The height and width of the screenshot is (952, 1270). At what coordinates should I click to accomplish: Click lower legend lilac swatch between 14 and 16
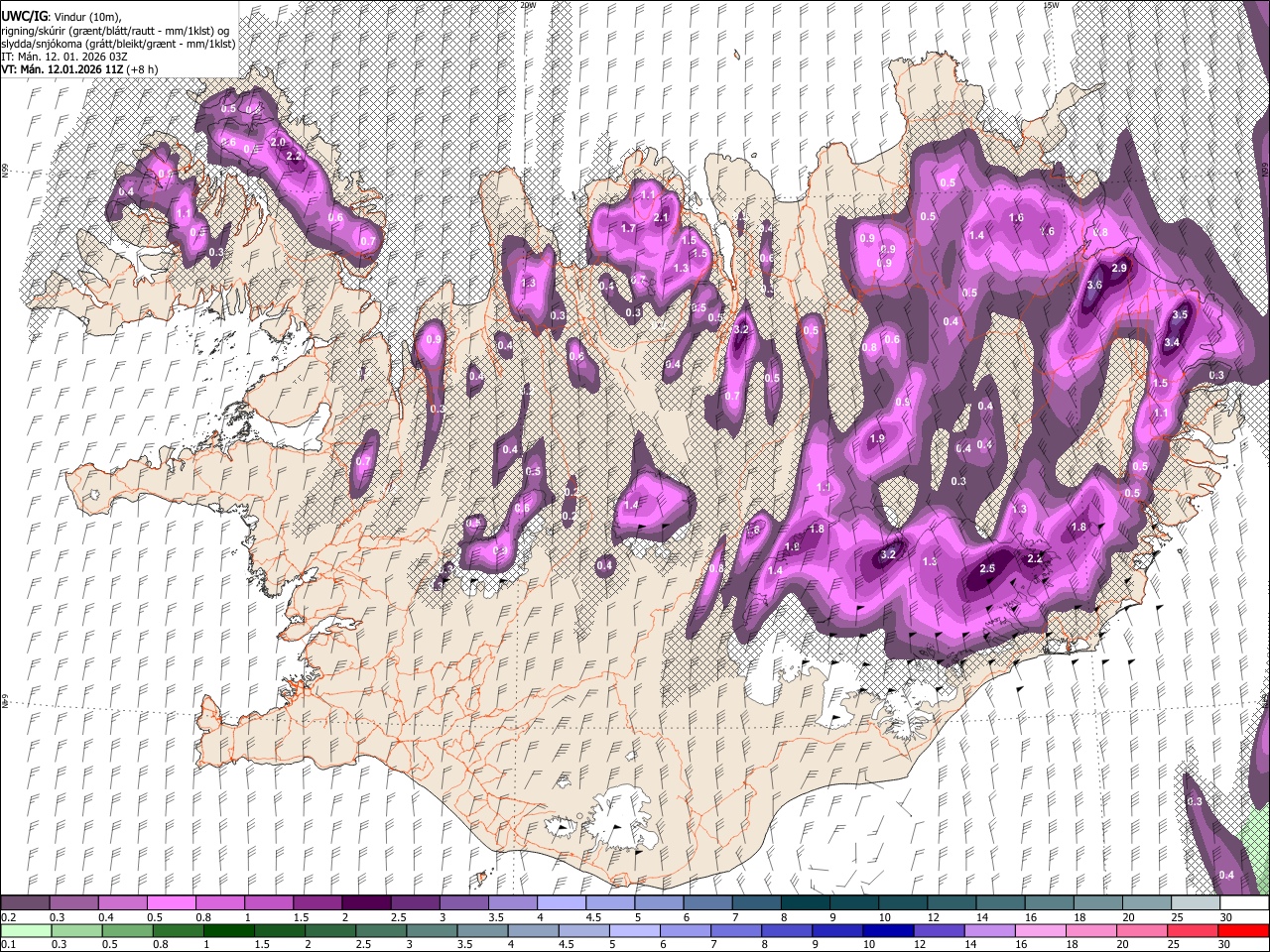(990, 930)
